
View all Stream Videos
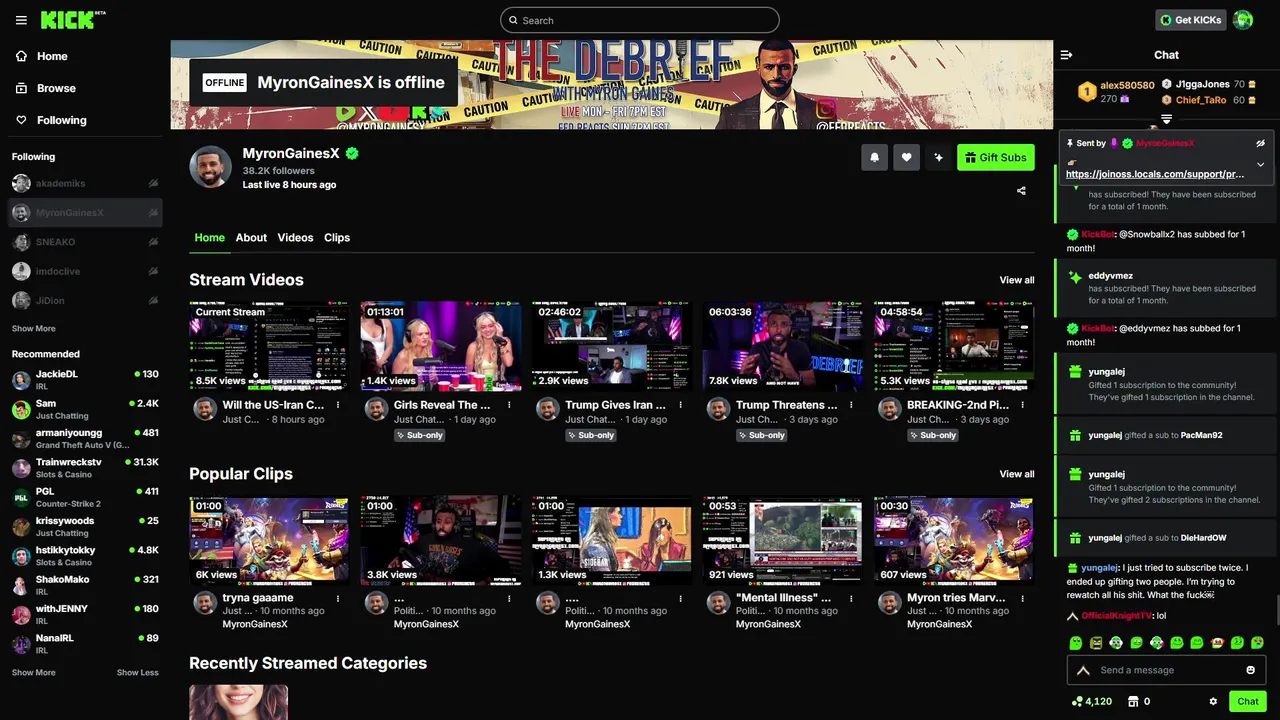1017,280
